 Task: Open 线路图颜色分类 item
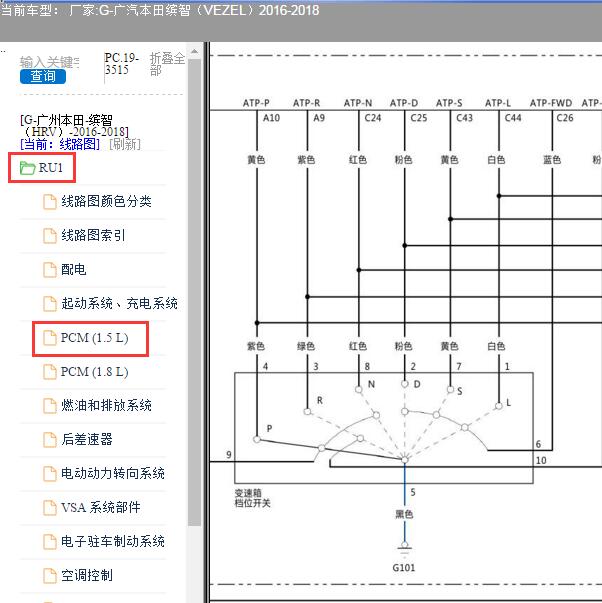click(106, 202)
